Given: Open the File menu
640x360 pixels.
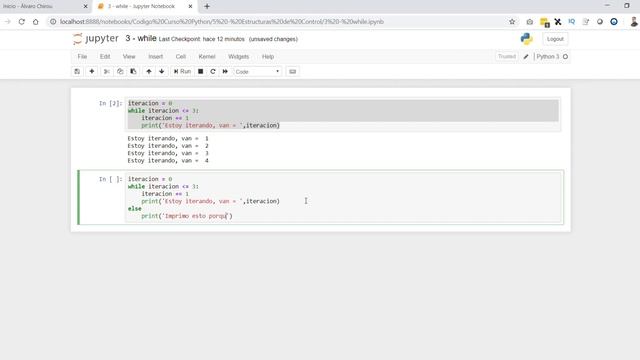Looking at the screenshot, I should pyautogui.click(x=82, y=57).
